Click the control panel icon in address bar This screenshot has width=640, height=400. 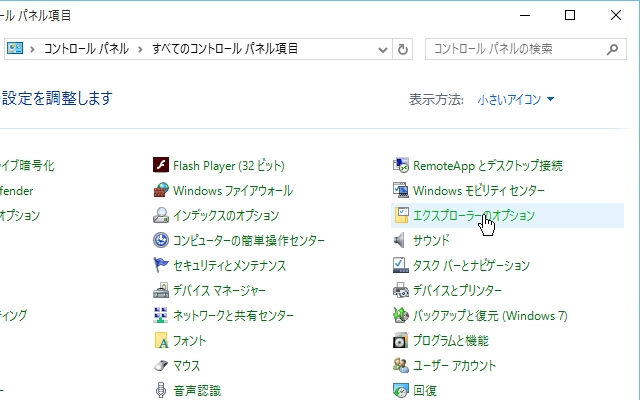click(x=15, y=49)
